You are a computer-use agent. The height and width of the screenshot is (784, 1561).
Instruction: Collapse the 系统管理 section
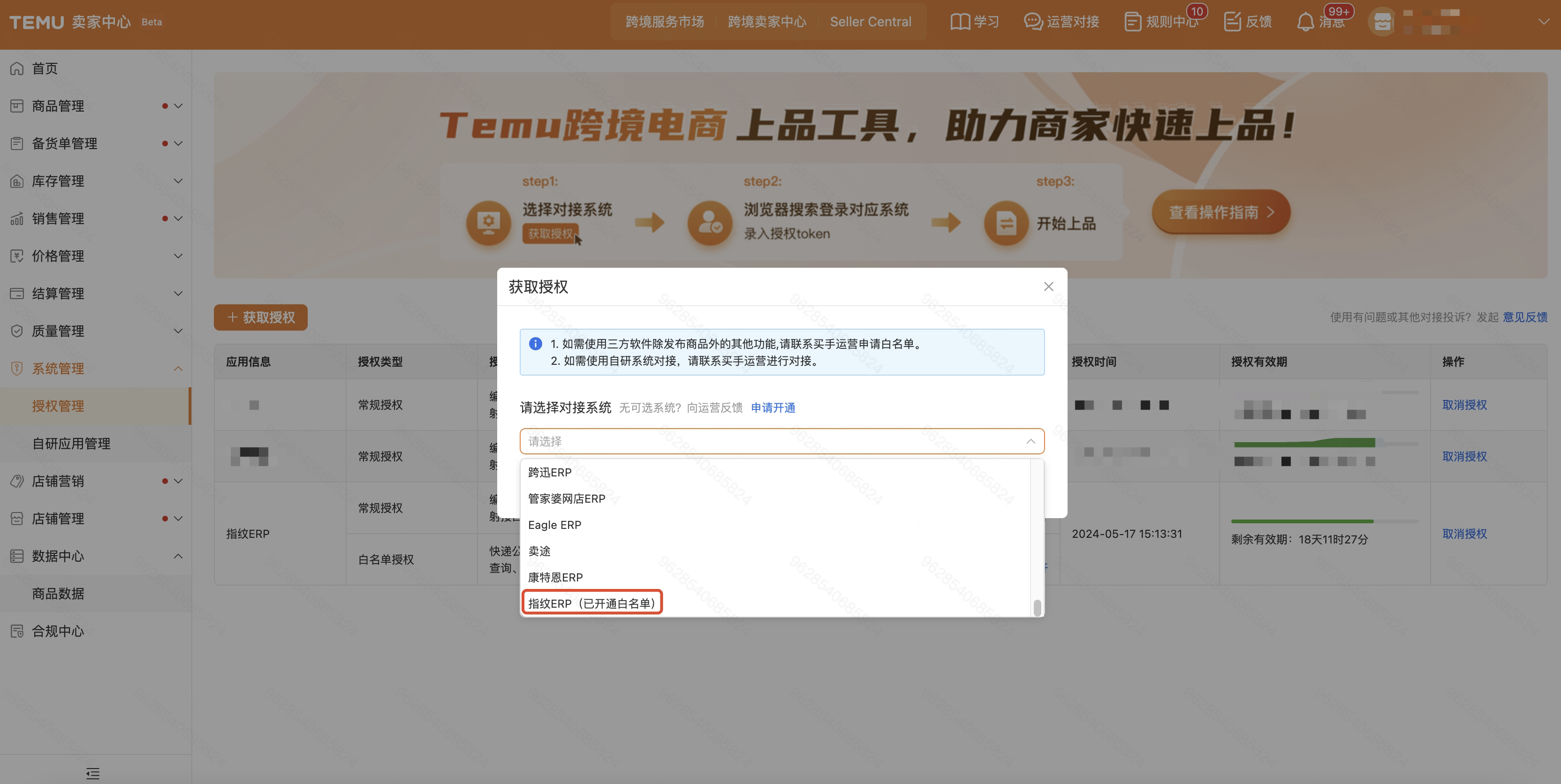(178, 369)
